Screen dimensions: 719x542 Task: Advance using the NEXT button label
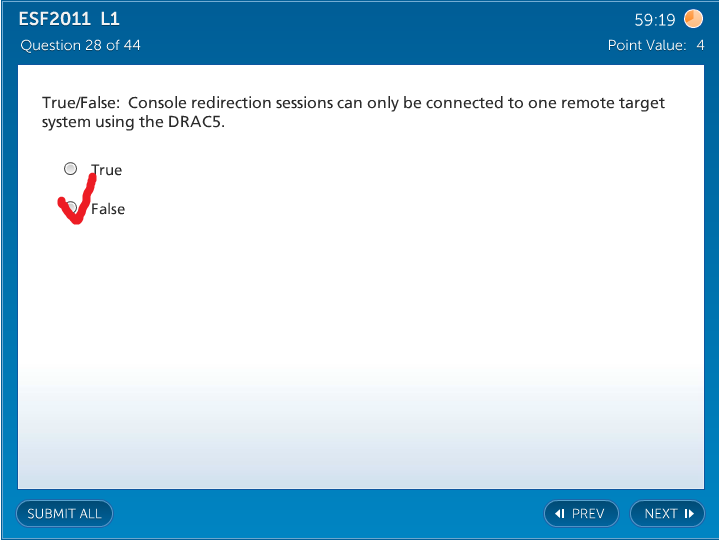(x=661, y=514)
